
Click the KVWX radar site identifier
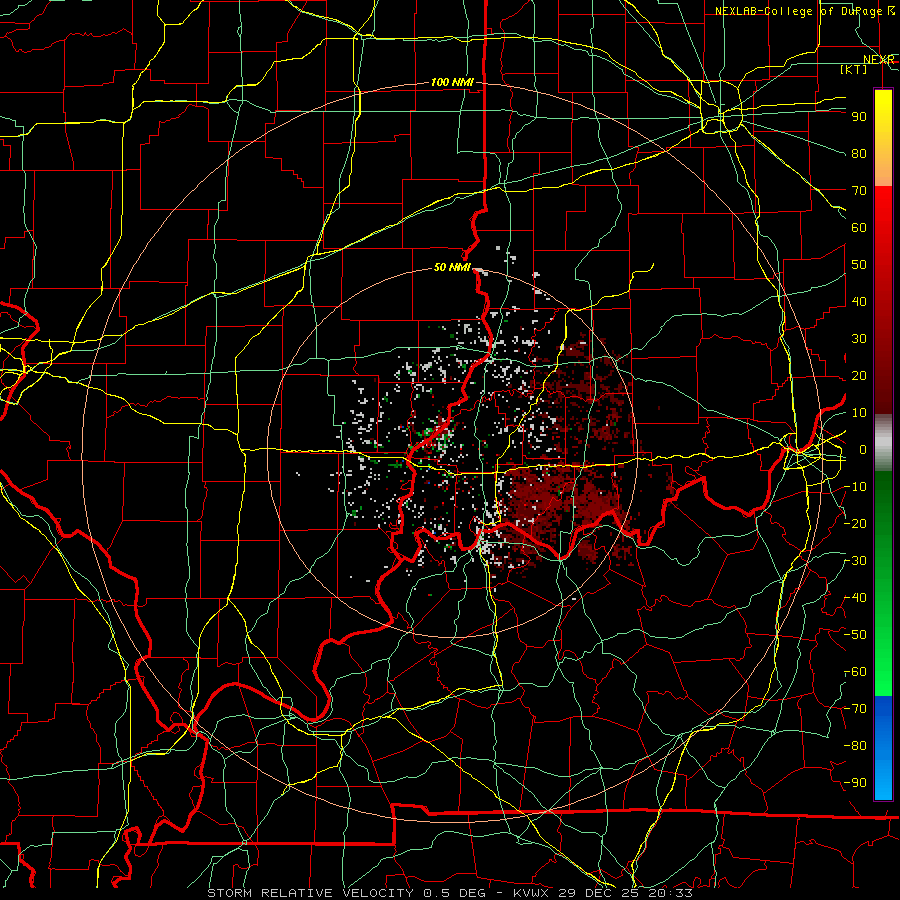click(533, 893)
